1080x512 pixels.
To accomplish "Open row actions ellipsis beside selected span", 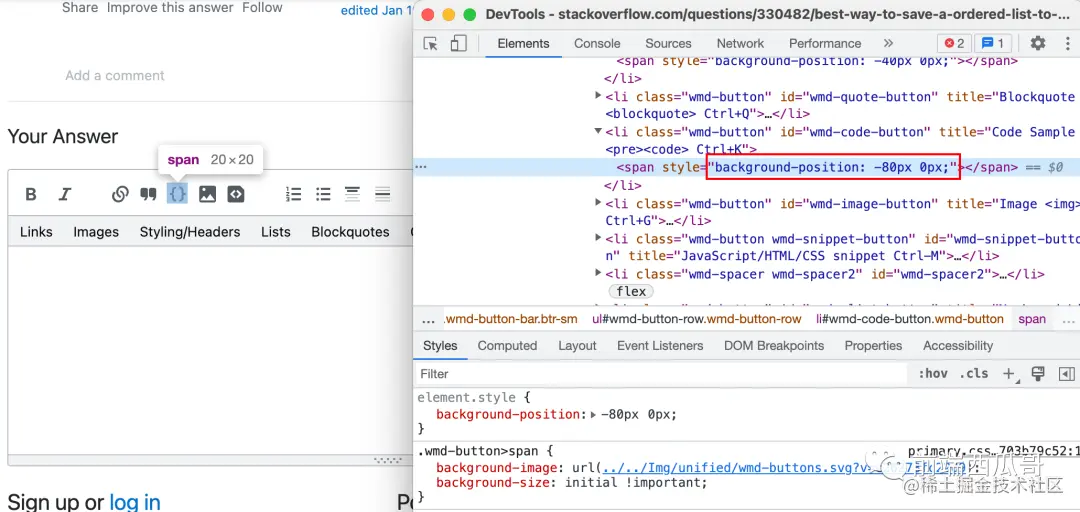I will (420, 167).
